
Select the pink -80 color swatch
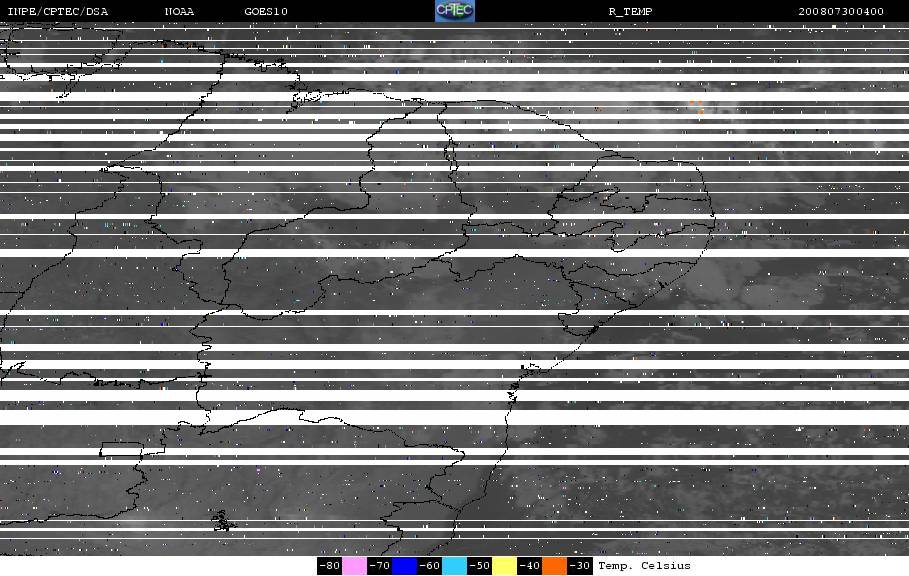354,566
